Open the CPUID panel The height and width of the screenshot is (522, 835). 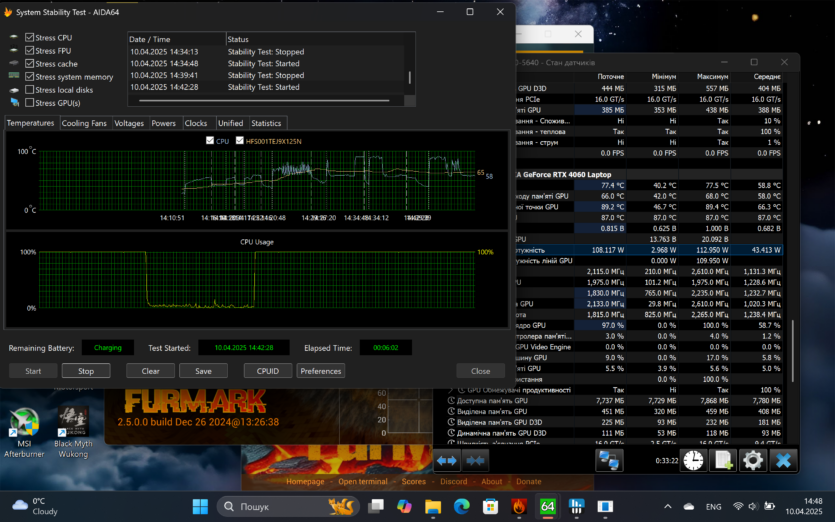point(268,371)
